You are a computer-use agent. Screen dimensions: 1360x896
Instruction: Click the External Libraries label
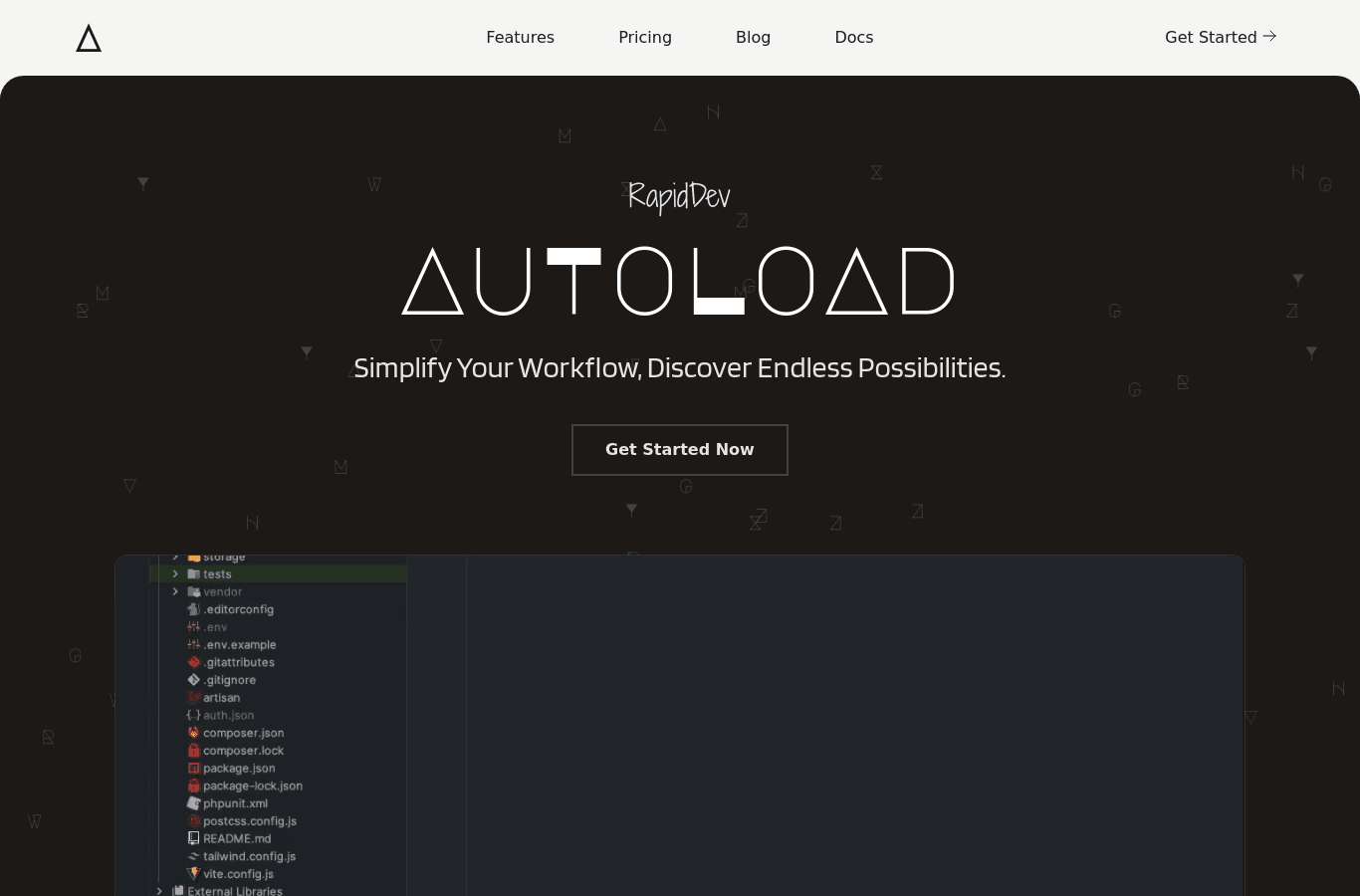(x=235, y=891)
